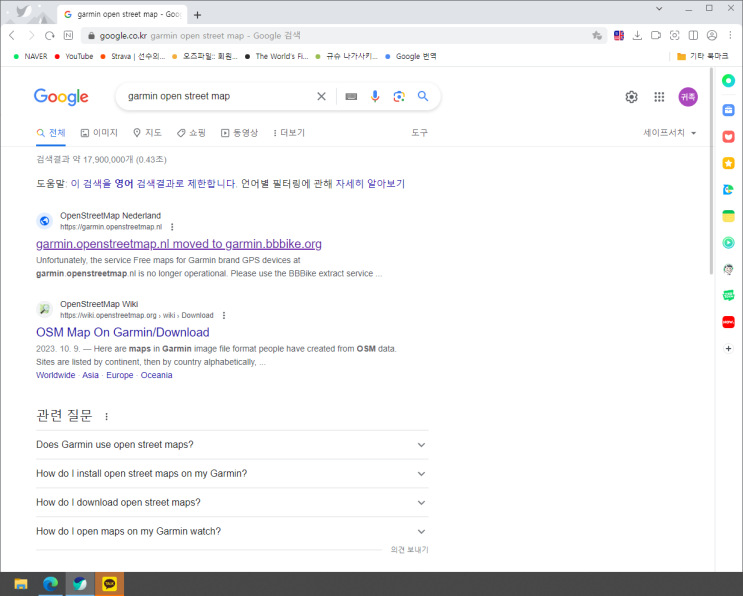This screenshot has height=596, width=743.
Task: Open the Strava bookmark
Action: (x=133, y=56)
